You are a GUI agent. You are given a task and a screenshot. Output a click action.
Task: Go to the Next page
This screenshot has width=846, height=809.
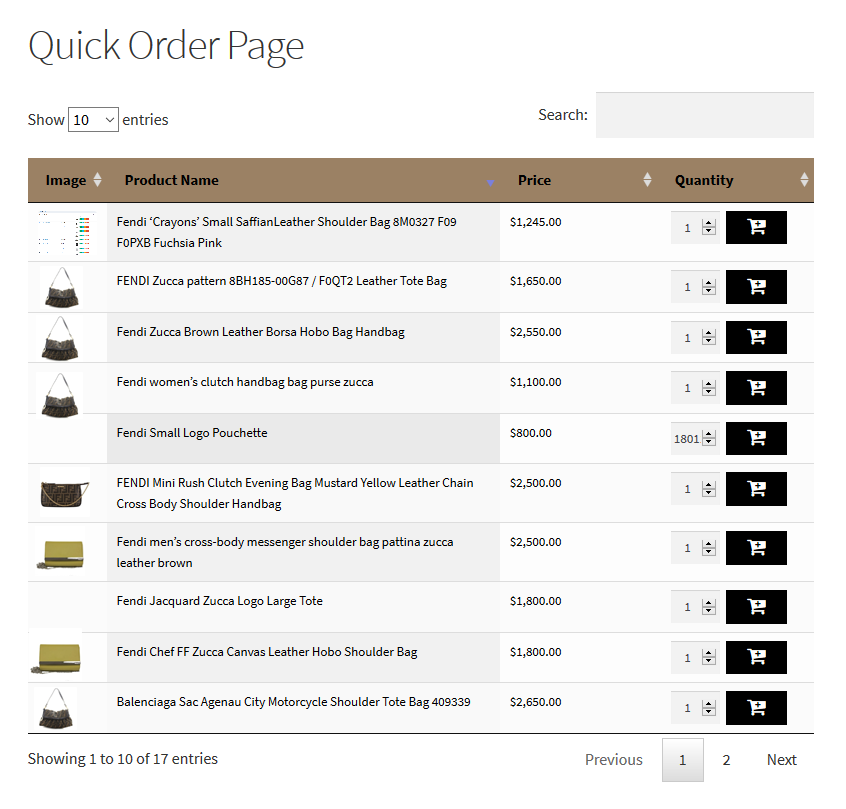pos(781,760)
